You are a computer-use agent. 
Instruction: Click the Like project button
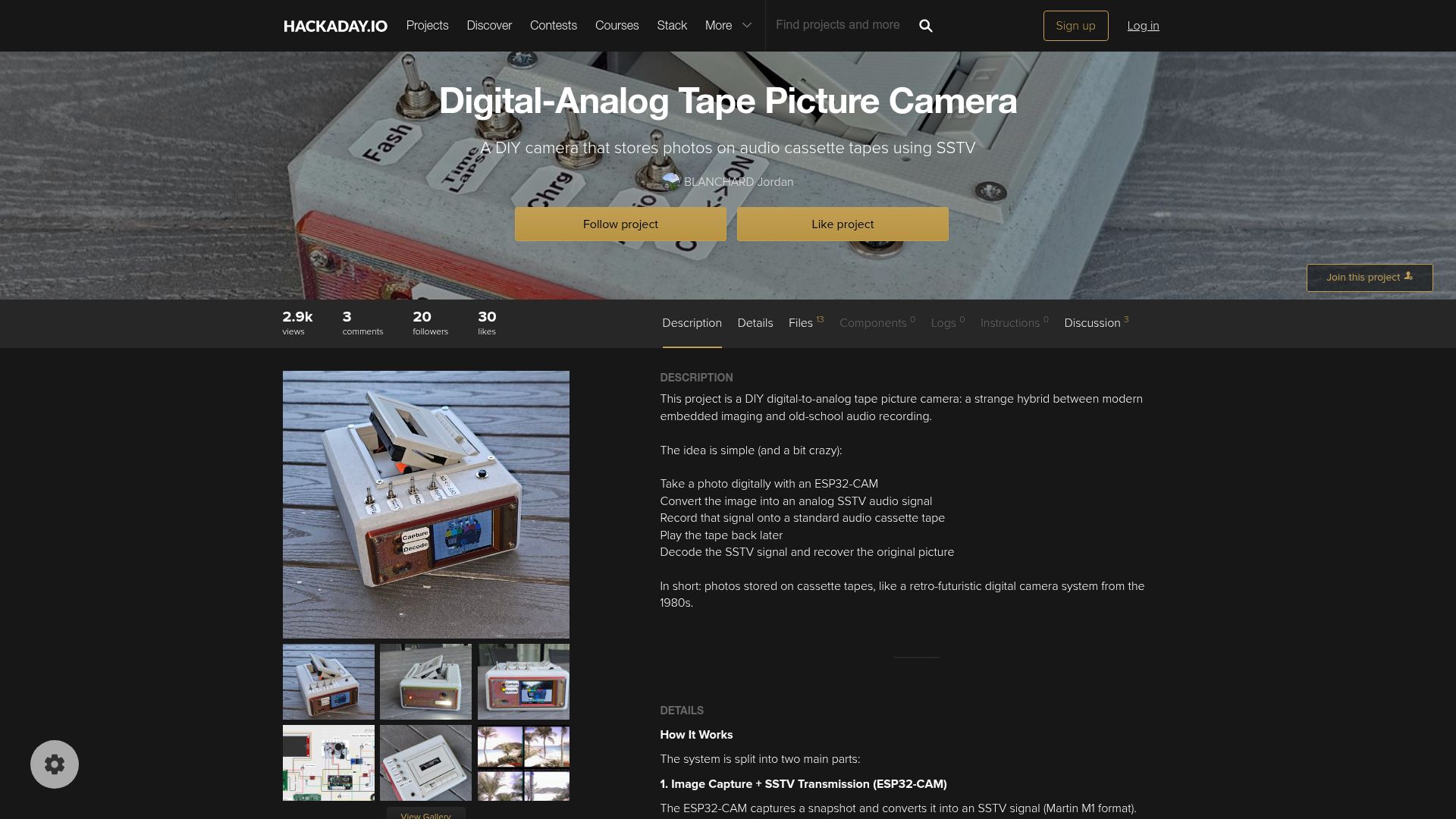(843, 224)
